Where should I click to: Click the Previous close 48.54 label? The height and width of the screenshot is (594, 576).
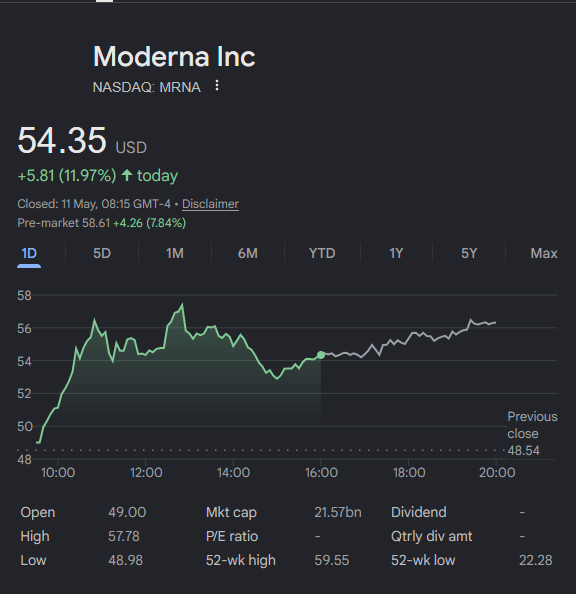(x=532, y=434)
